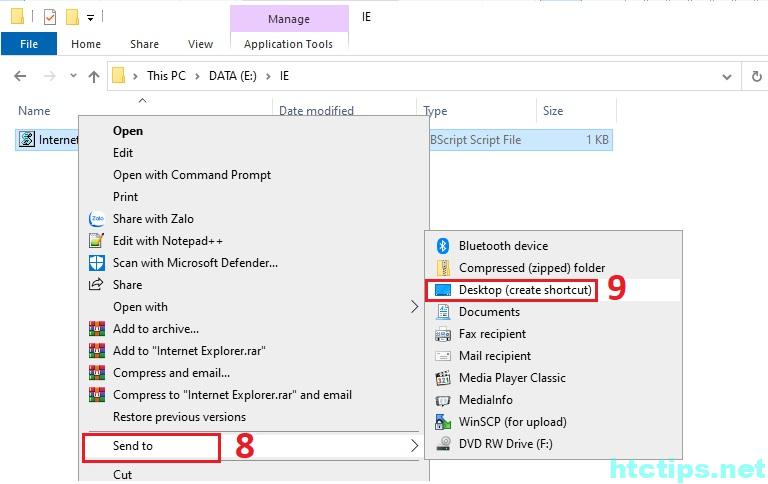Click the Properties icon in quick access toolbar
Image resolution: width=768 pixels, height=484 pixels.
tap(50, 17)
